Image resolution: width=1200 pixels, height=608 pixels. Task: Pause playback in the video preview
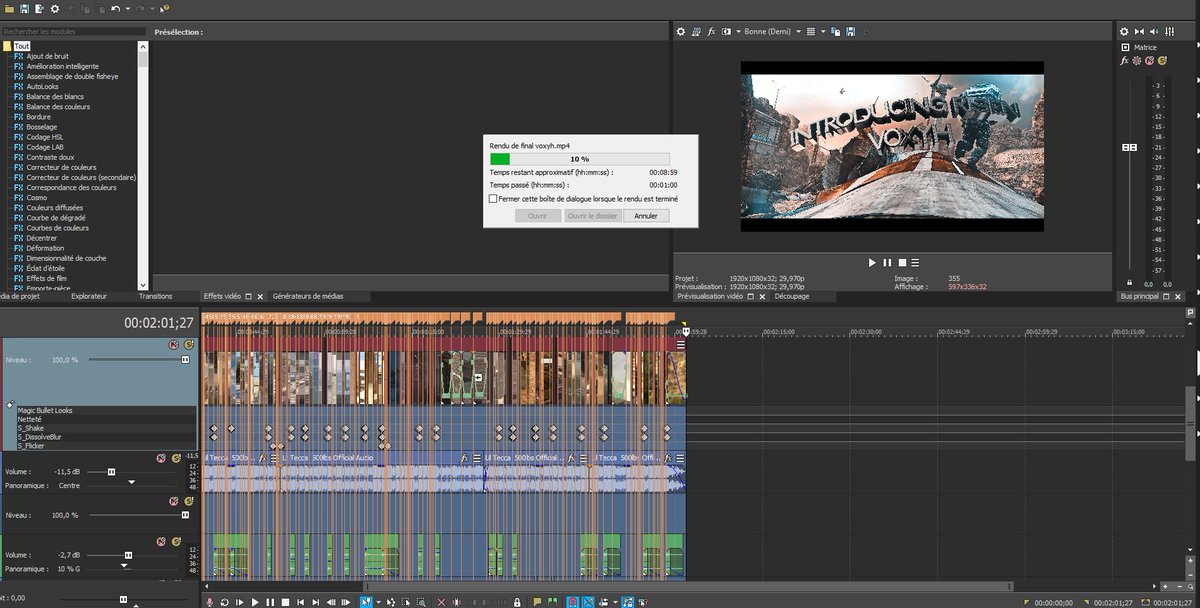[886, 262]
